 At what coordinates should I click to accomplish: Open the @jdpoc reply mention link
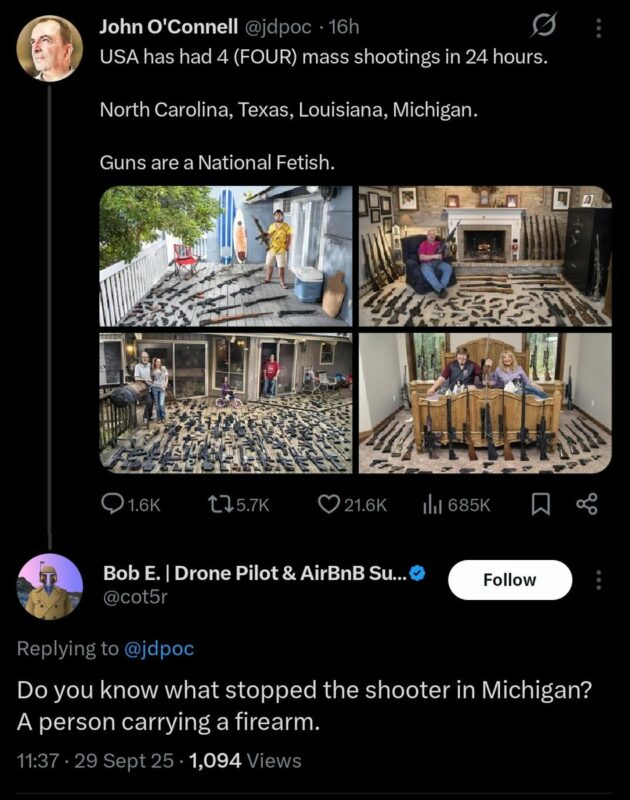(x=158, y=649)
